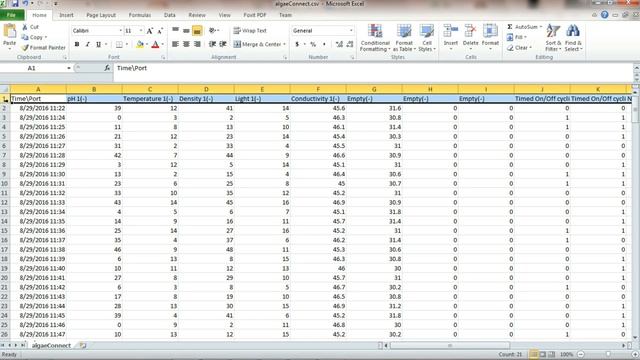Align text right
The height and width of the screenshot is (360, 640).
[197, 44]
